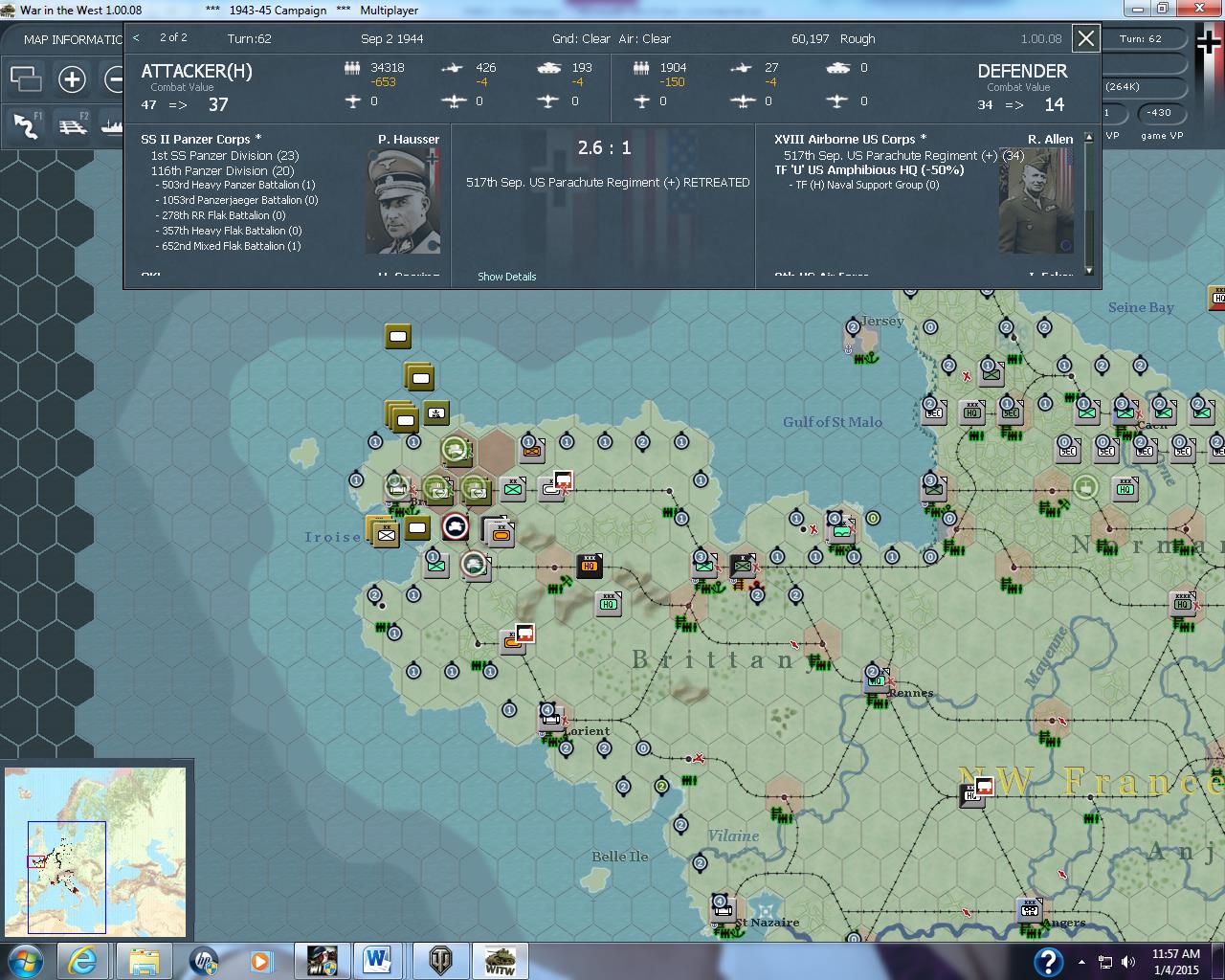The image size is (1225, 980).
Task: Go to previous combat report arrow
Action: [x=136, y=38]
